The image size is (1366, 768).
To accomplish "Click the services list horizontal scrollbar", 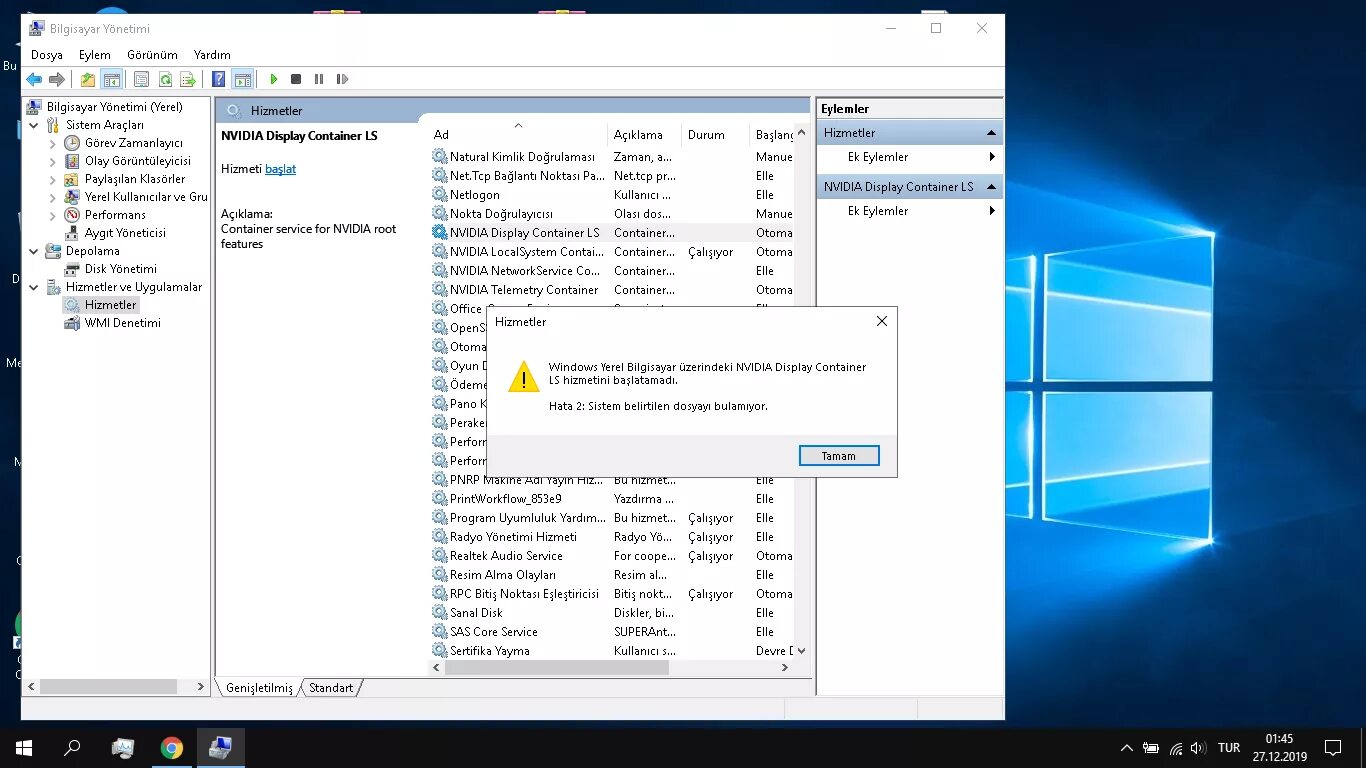I will [x=557, y=667].
